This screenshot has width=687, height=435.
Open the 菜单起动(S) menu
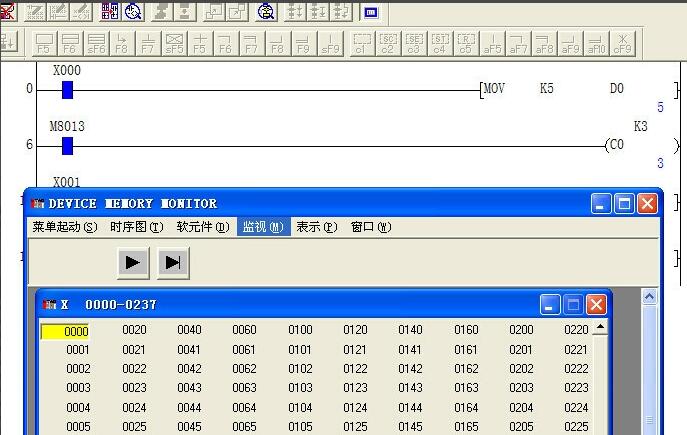pos(65,227)
